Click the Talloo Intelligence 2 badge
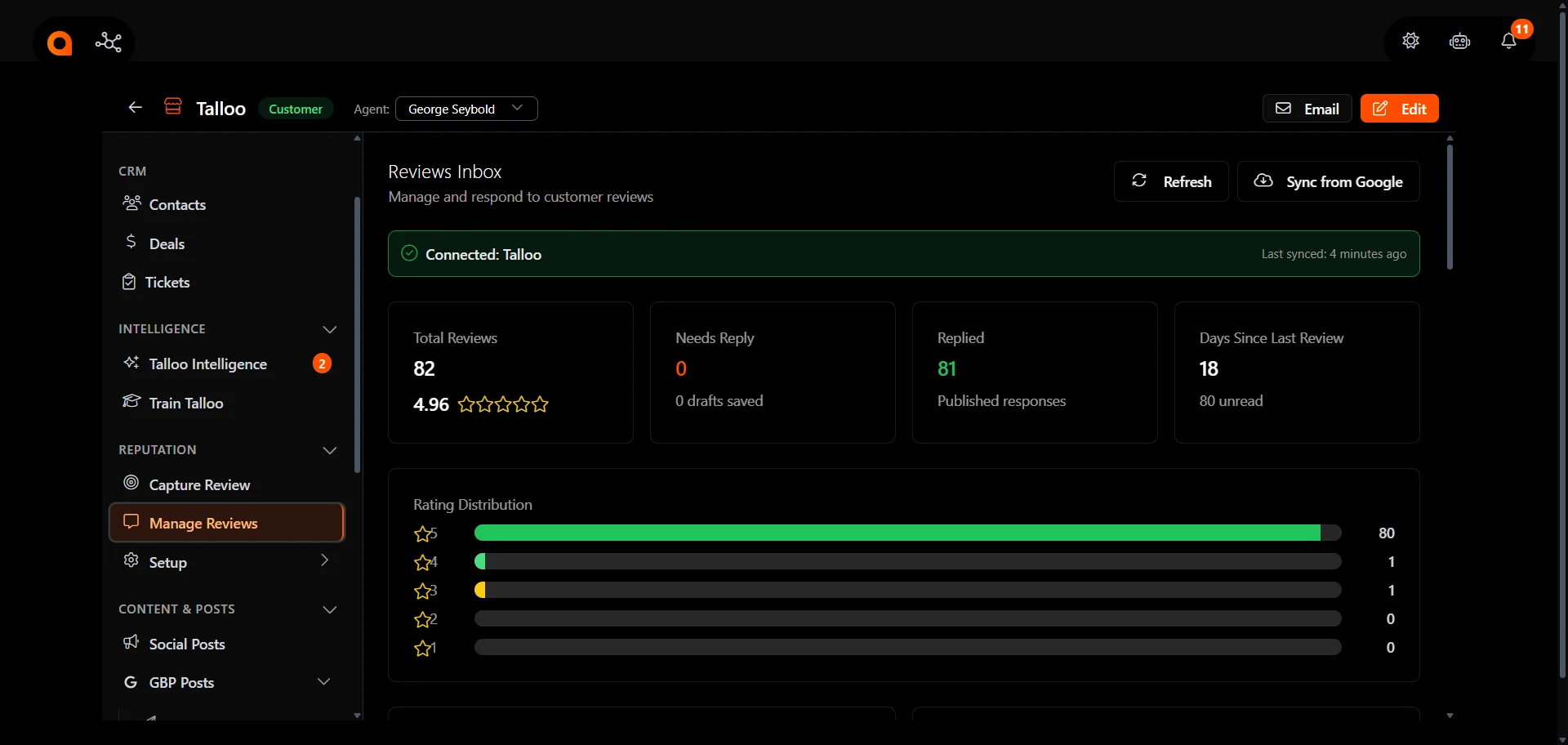1568x745 pixels. pyautogui.click(x=322, y=364)
